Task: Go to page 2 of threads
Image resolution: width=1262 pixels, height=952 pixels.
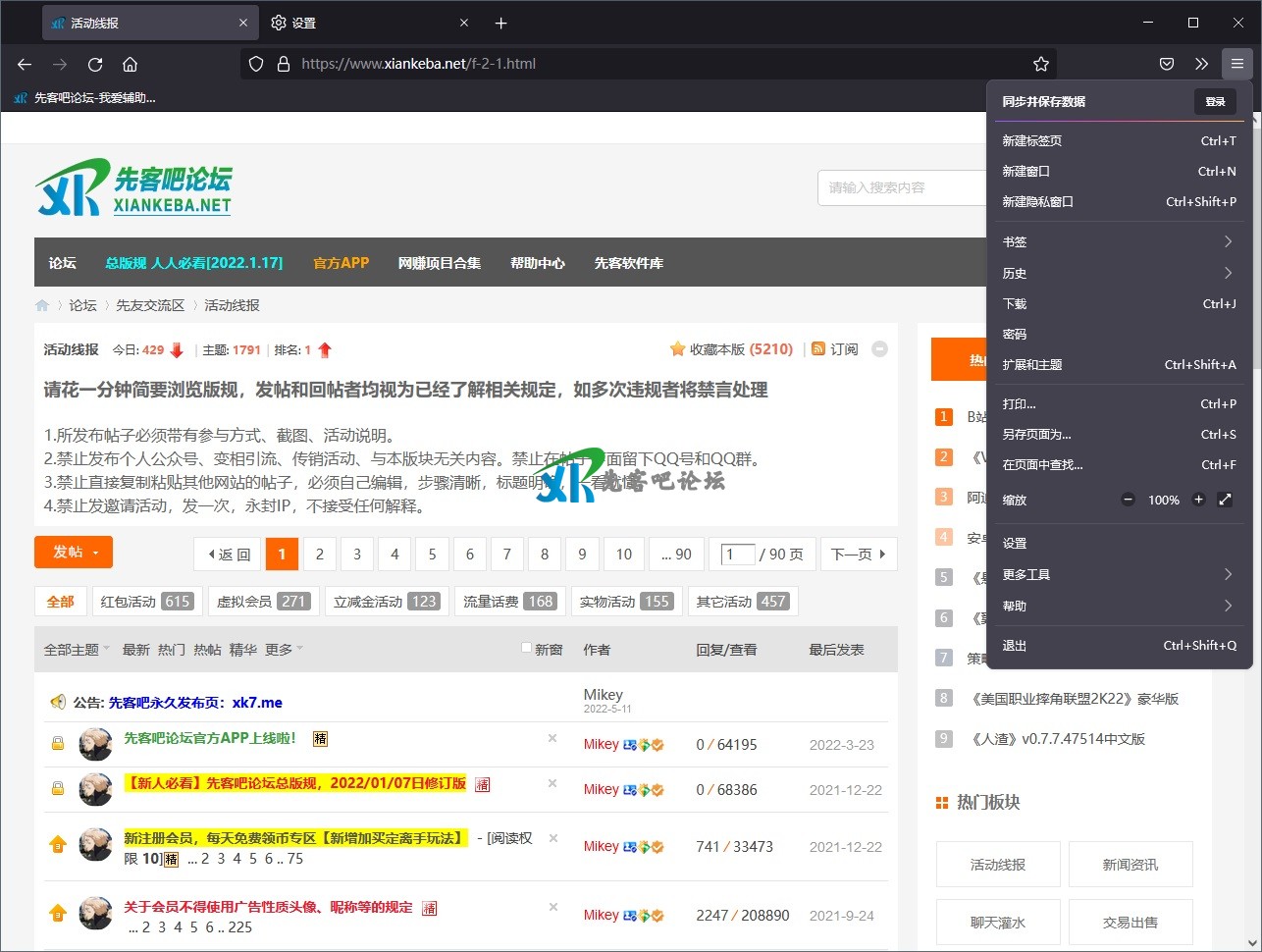Action: [x=319, y=555]
